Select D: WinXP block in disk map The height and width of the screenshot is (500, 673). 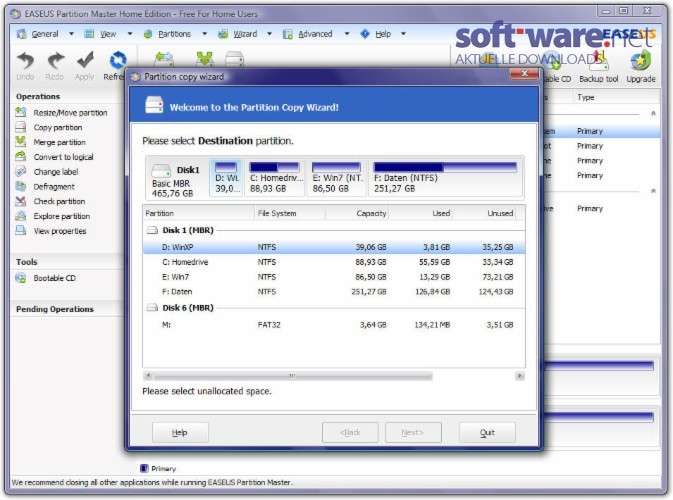click(226, 178)
